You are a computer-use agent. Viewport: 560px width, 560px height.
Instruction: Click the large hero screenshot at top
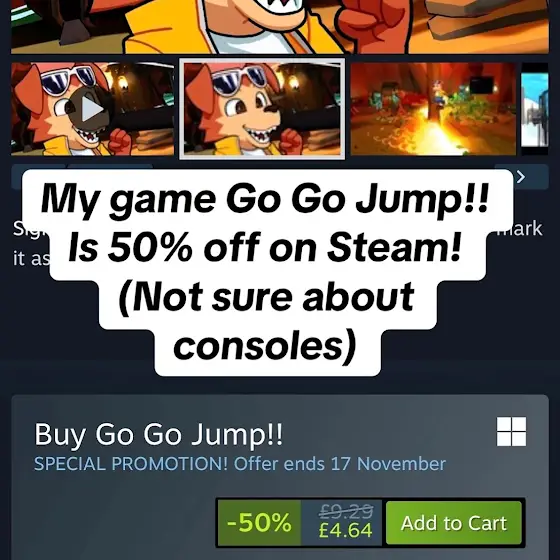click(x=280, y=27)
